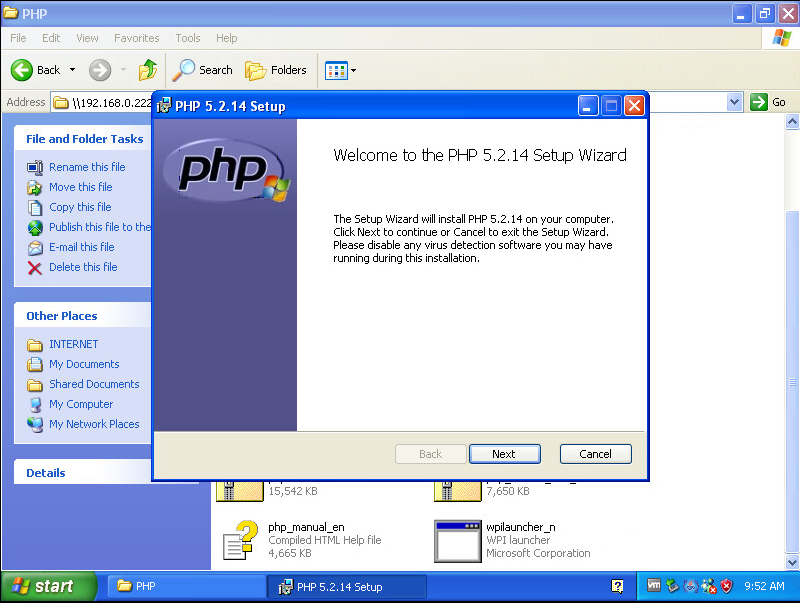Open the View menu

(87, 38)
